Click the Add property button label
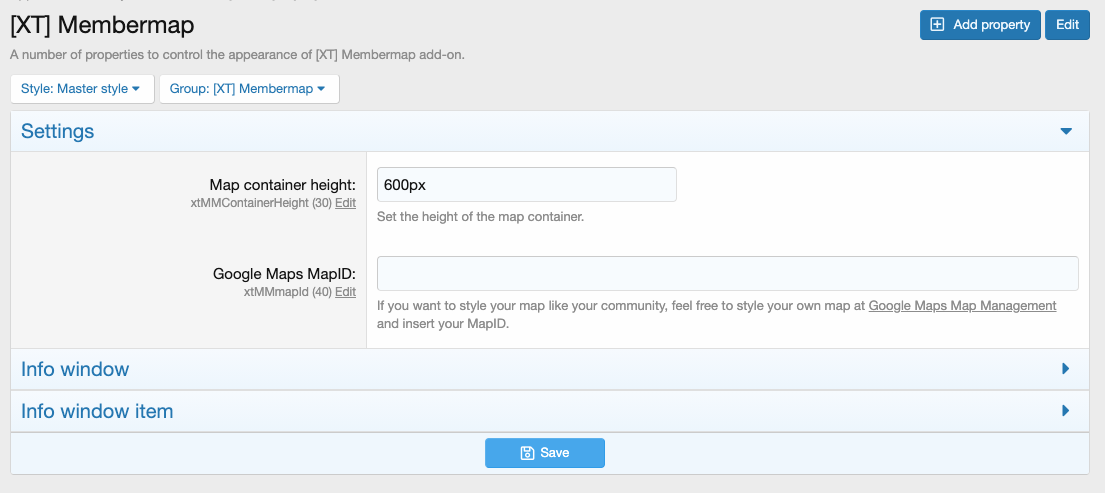Viewport: 1105px width, 493px height. (991, 25)
